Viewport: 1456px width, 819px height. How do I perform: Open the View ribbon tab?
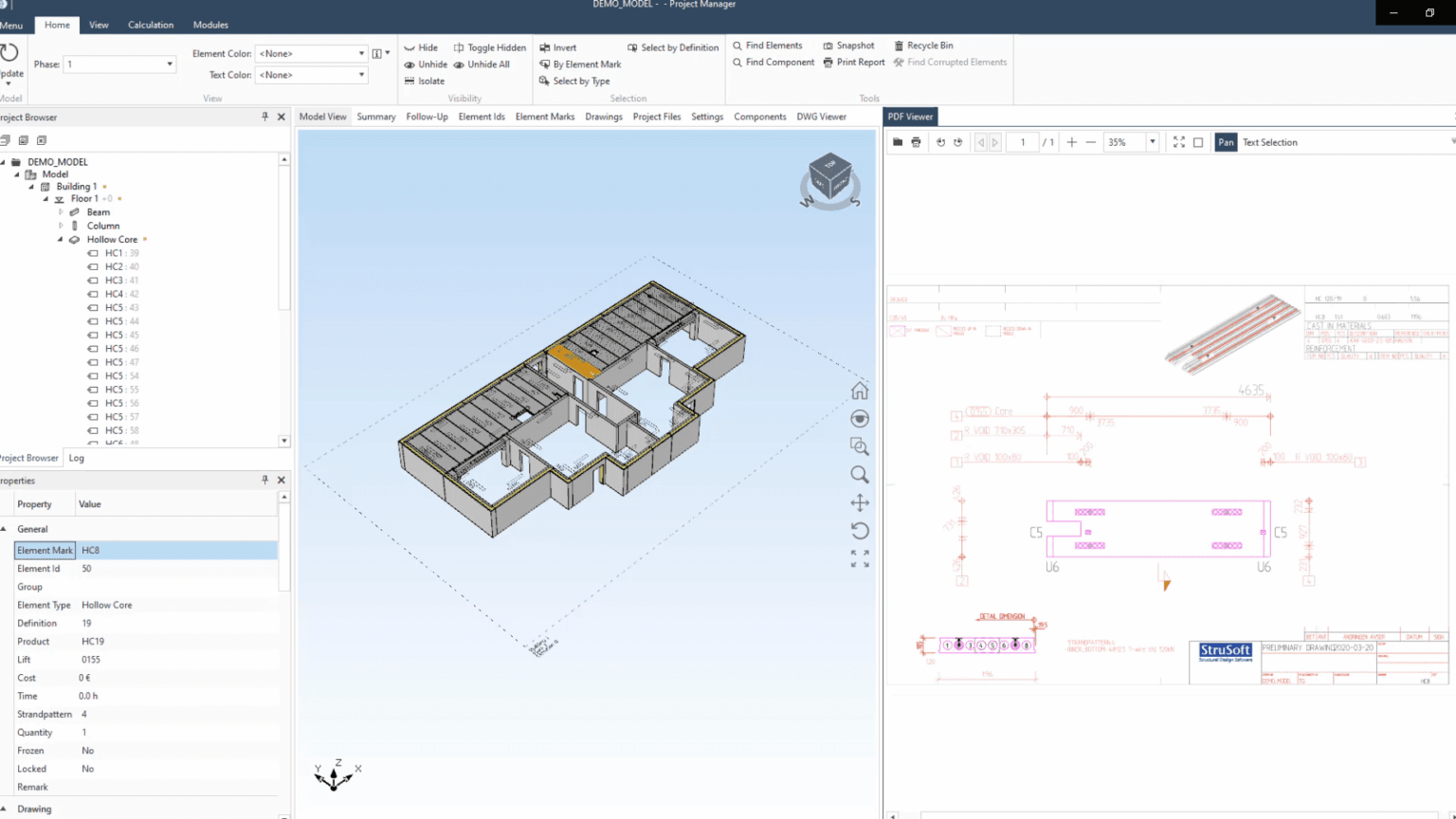tap(99, 25)
